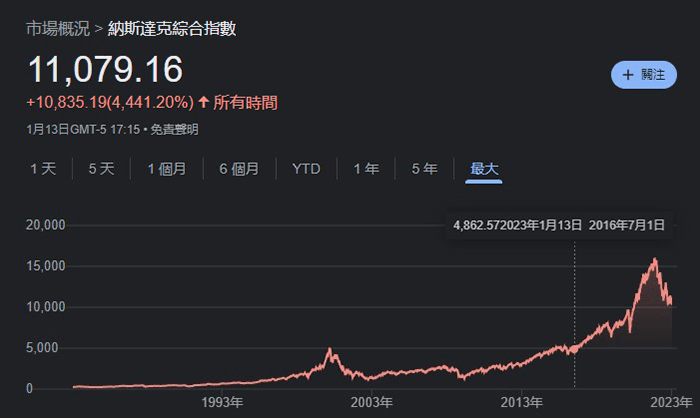Select the 6 個月 range tab
Screen dimensions: 700x418
point(239,169)
